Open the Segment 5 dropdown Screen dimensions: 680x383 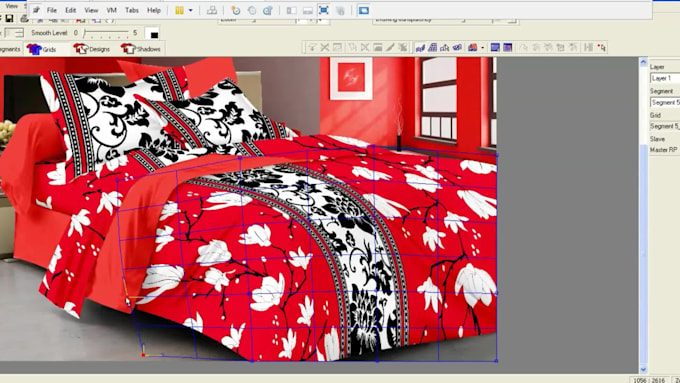[665, 102]
